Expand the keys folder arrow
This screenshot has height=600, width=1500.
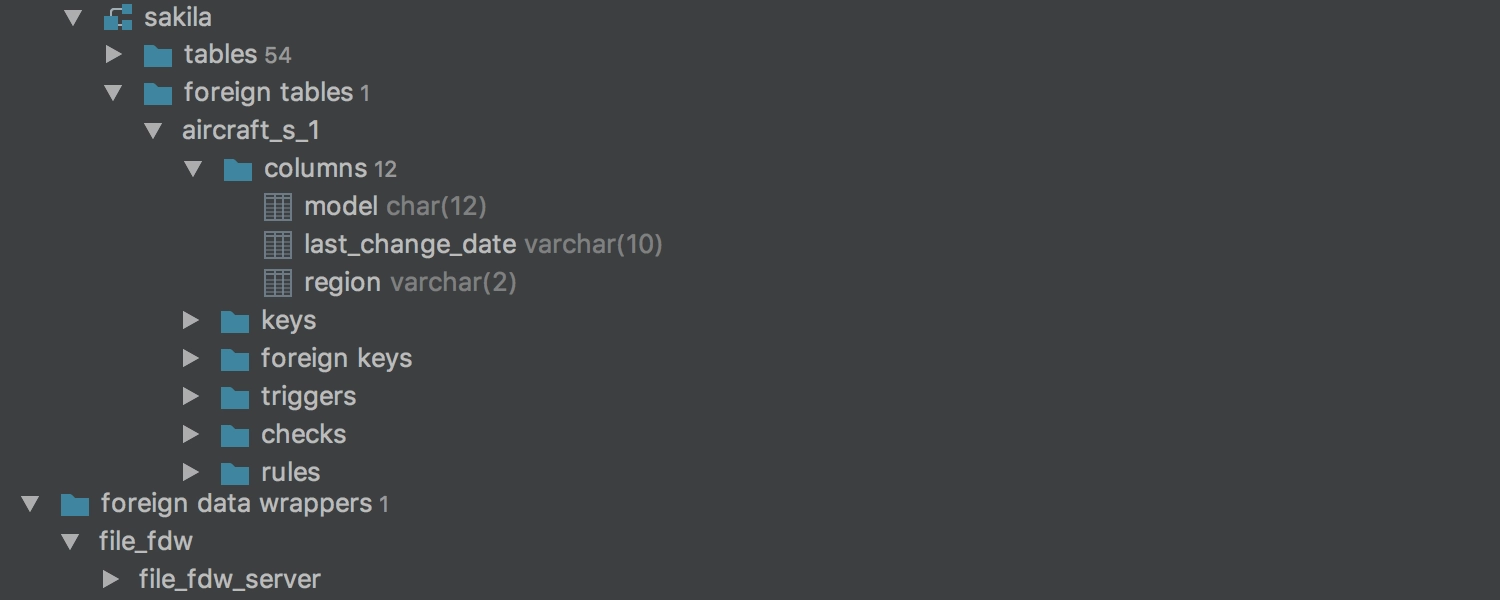[190, 320]
